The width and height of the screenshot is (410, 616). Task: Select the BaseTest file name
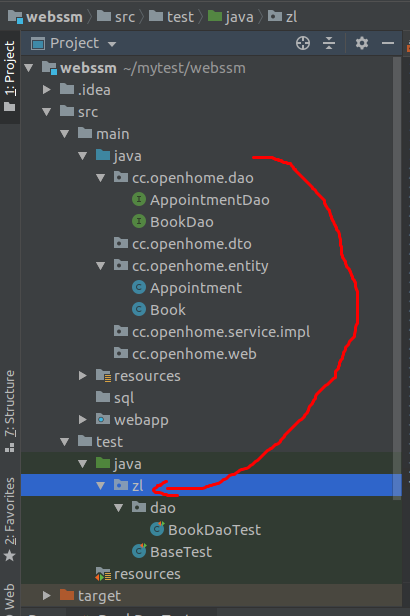pos(181,552)
